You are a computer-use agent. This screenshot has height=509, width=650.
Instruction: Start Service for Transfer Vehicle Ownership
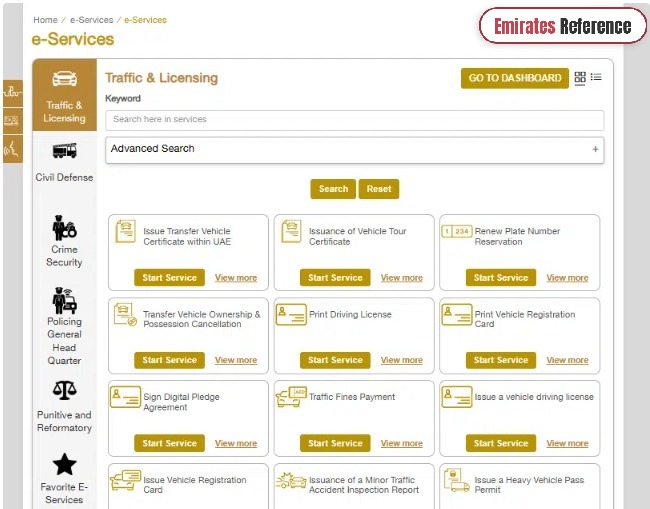[170, 360]
